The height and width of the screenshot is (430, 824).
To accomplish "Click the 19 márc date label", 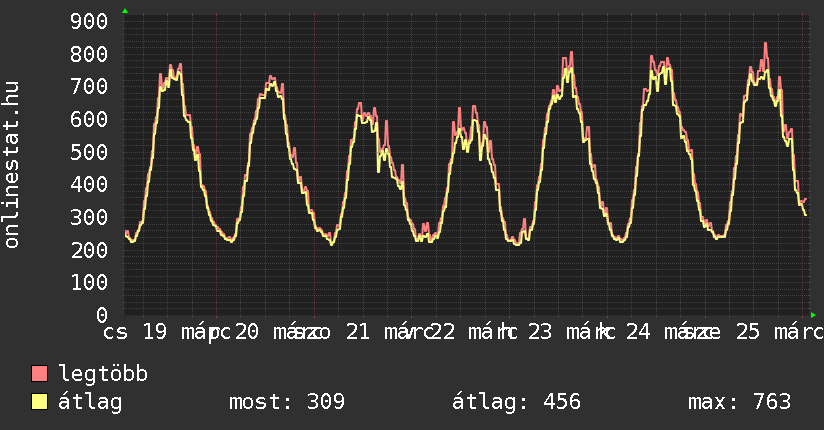I will coord(180,332).
